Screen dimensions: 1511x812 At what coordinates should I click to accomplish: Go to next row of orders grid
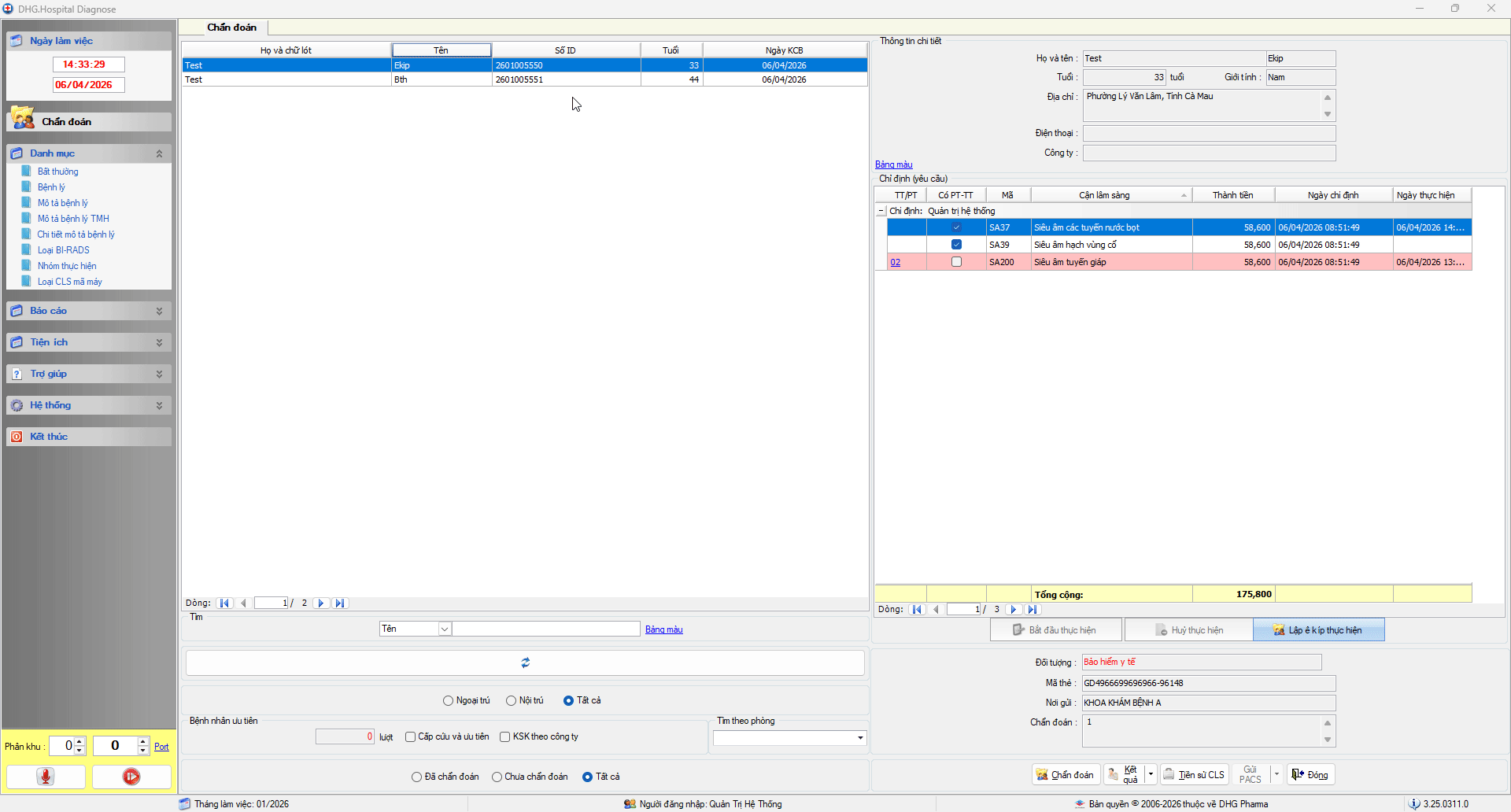pos(1014,610)
